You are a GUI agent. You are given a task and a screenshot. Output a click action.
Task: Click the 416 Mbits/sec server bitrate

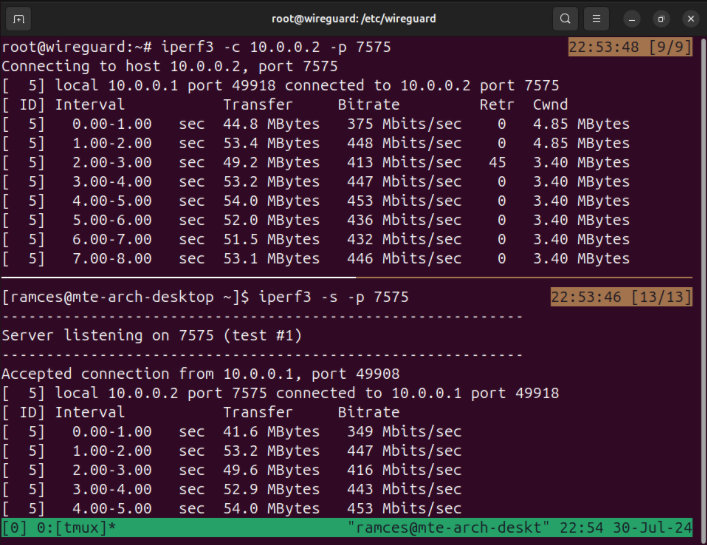point(404,470)
